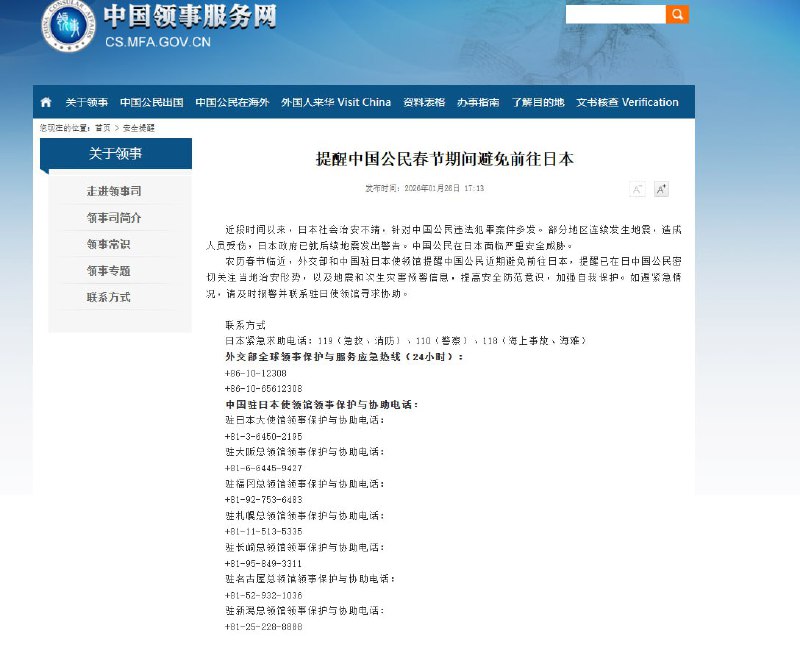Click the A+ icon to increase font size

point(660,188)
